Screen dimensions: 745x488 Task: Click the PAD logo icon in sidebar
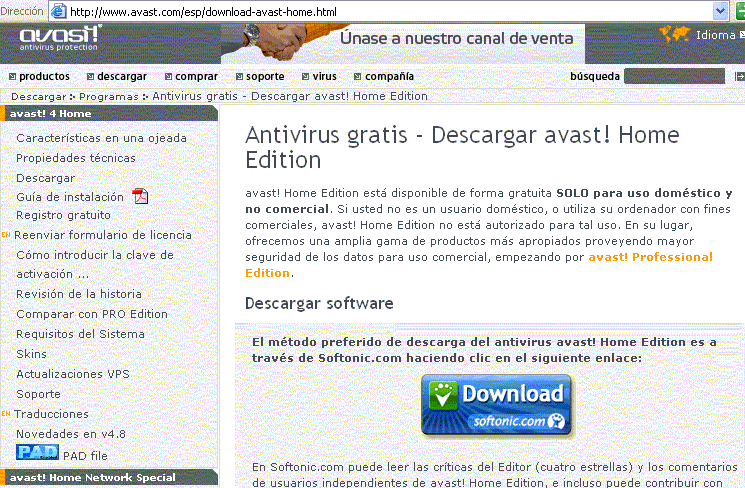(37, 452)
